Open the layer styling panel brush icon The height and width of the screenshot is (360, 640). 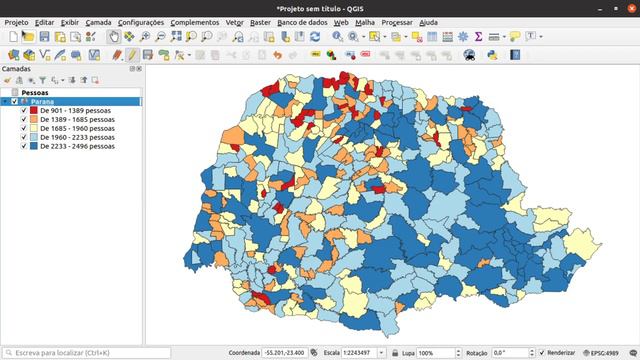point(8,80)
